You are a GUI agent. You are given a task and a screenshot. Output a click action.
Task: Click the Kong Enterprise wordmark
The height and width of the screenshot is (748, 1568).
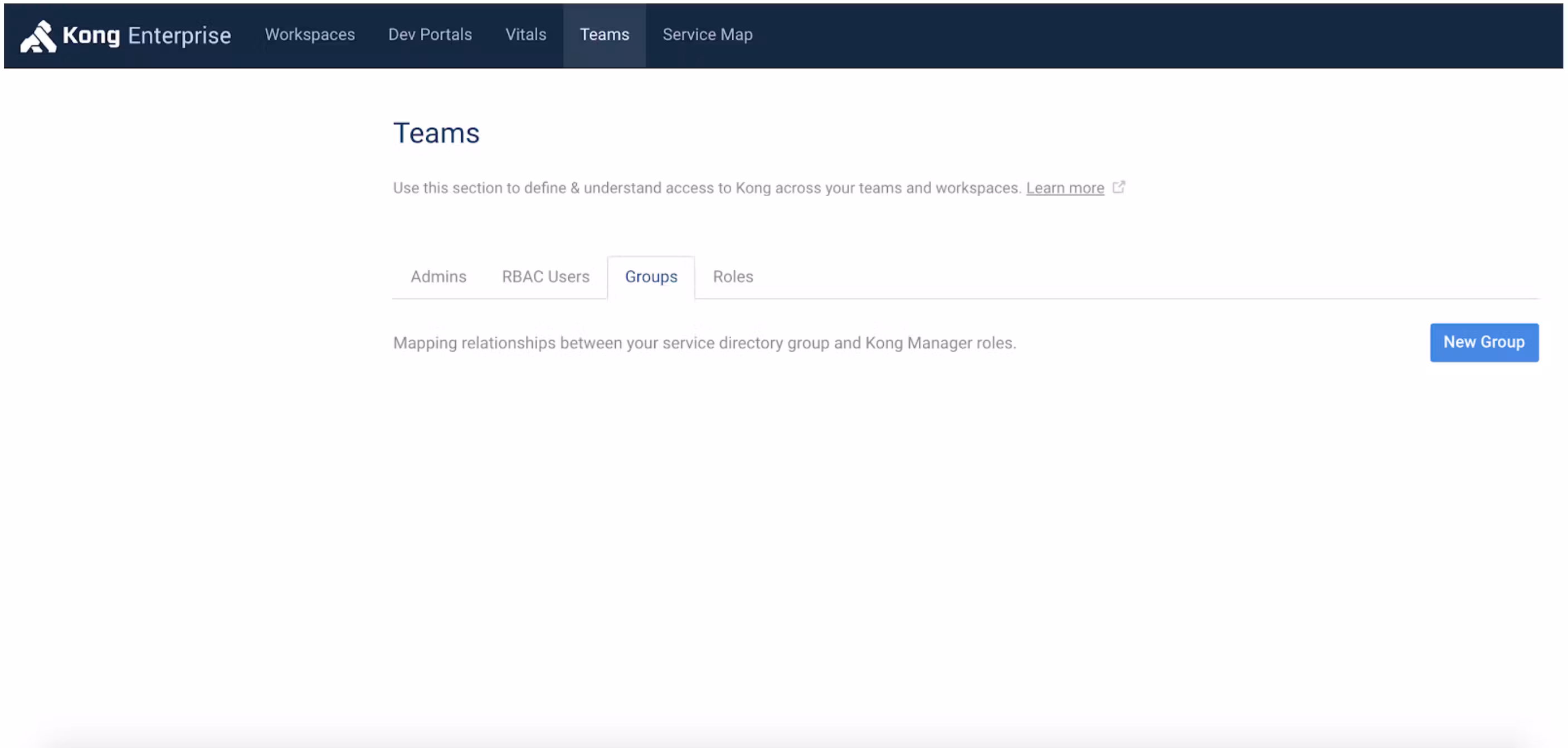[147, 35]
